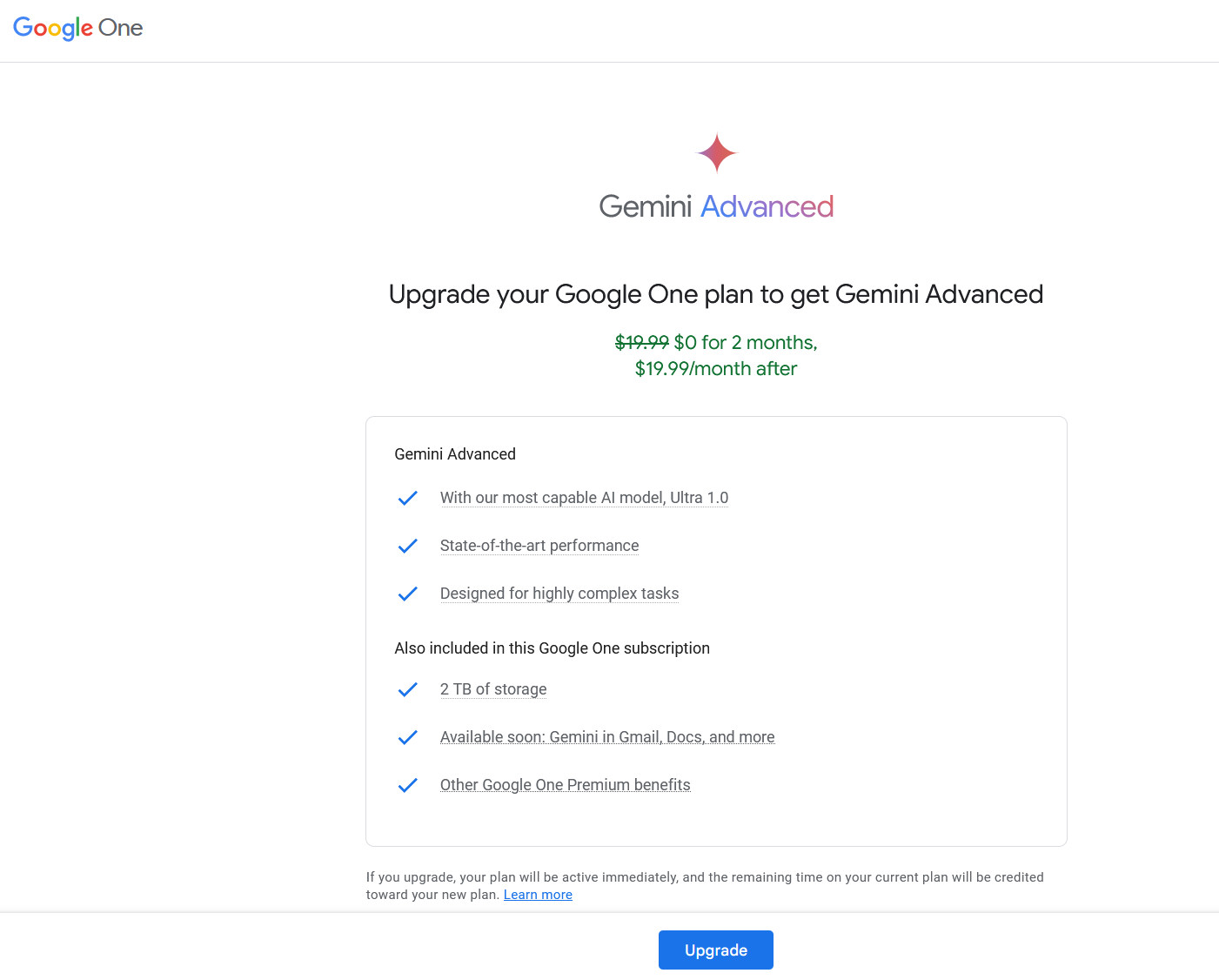Click the Gemini Advanced plan card heading
Screen dimensions: 1219x980
pyautogui.click(x=455, y=453)
